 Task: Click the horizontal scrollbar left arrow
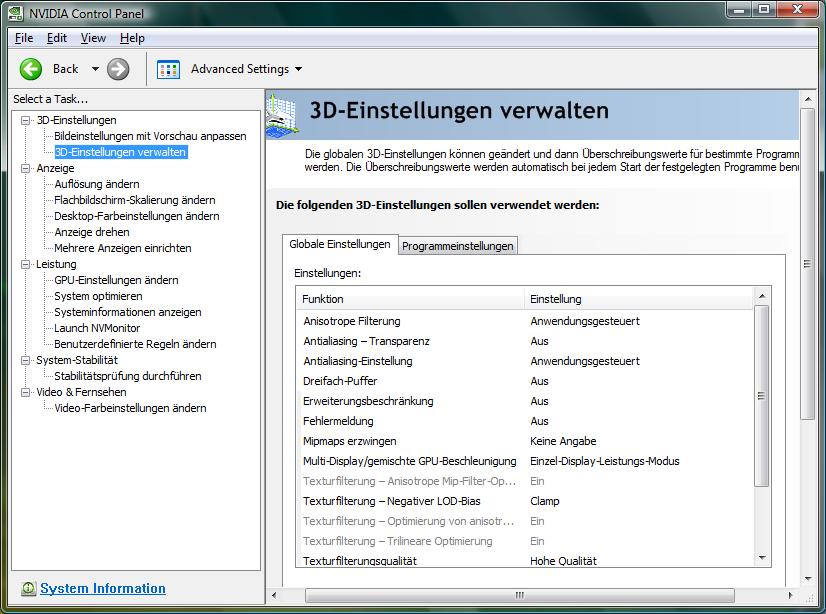click(274, 596)
